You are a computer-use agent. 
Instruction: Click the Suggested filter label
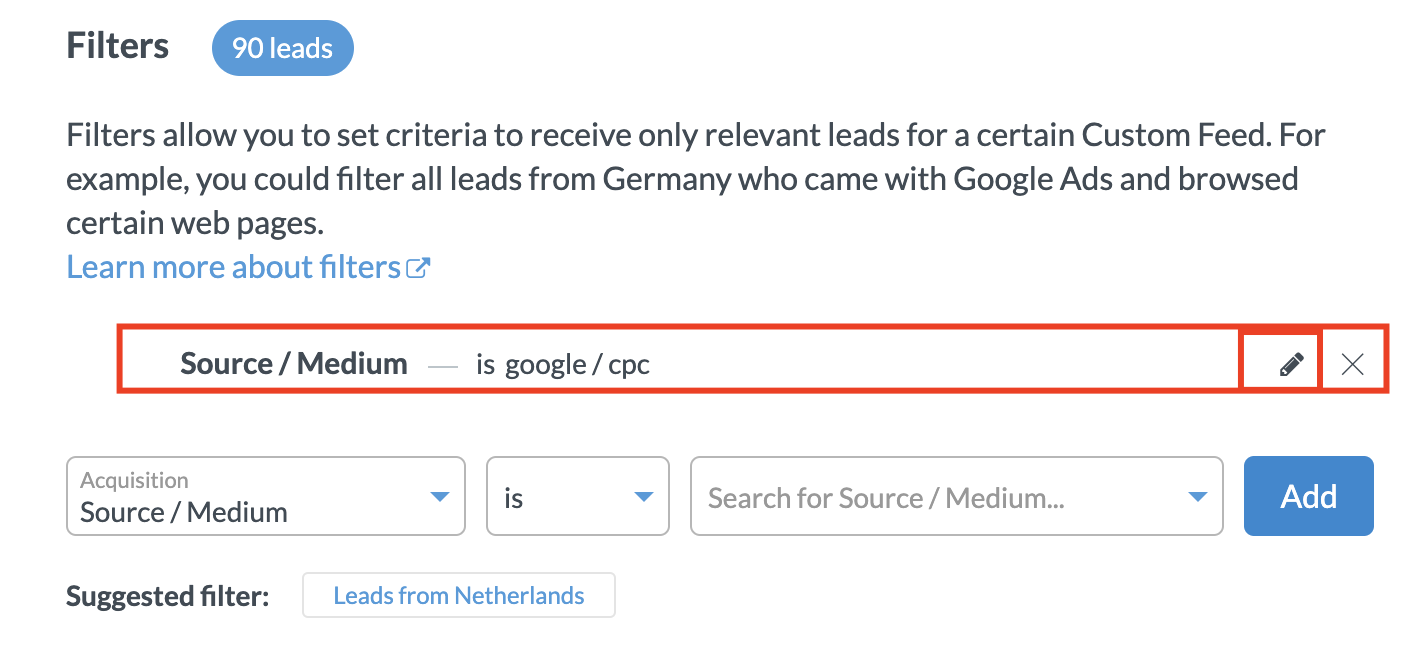(168, 597)
